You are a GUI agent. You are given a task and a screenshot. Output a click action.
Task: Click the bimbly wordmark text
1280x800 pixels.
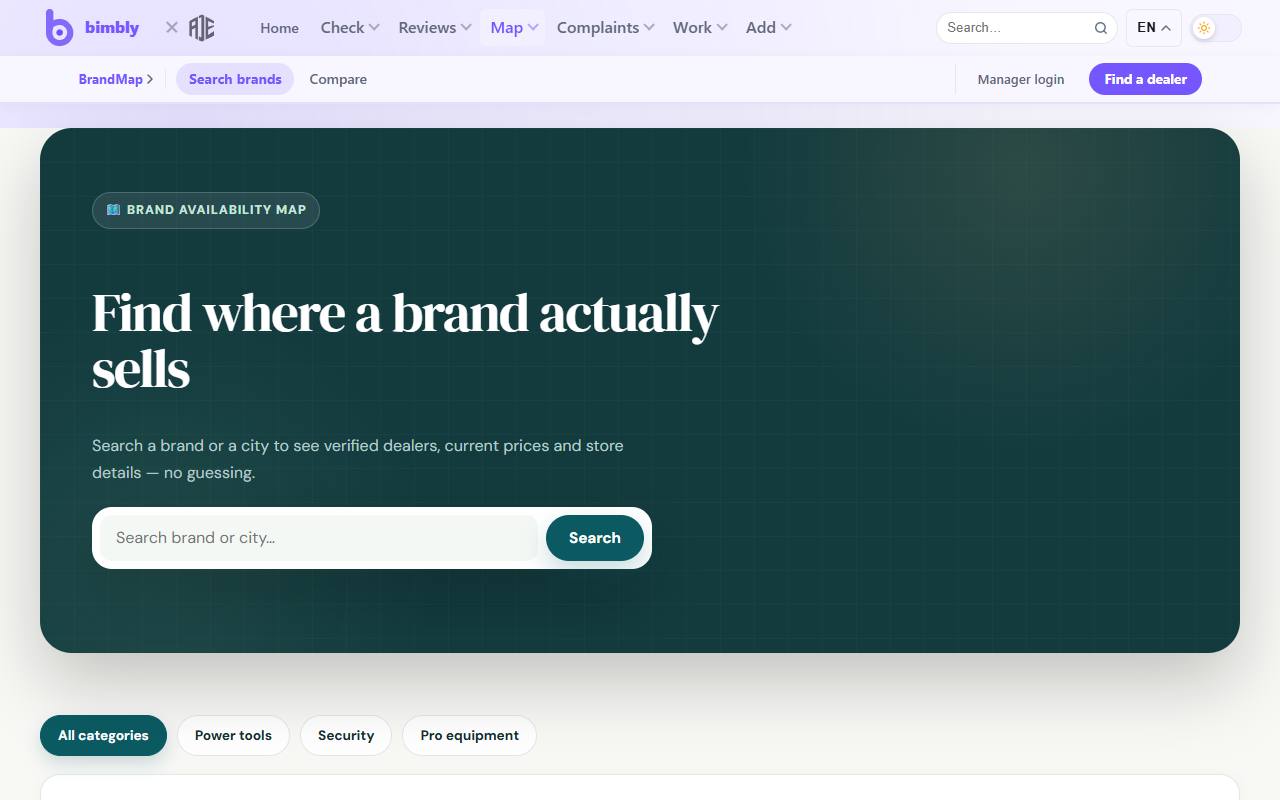(x=112, y=28)
